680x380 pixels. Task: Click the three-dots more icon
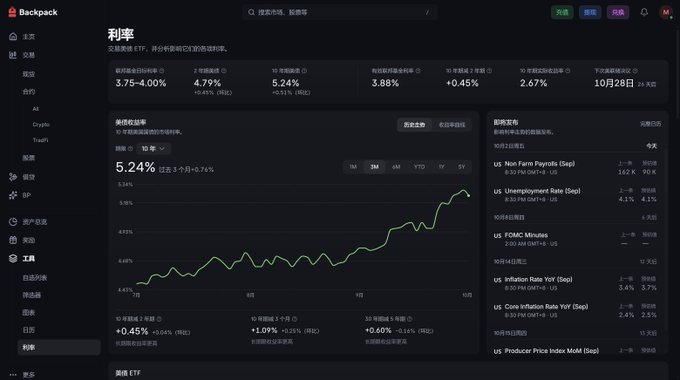click(x=13, y=375)
